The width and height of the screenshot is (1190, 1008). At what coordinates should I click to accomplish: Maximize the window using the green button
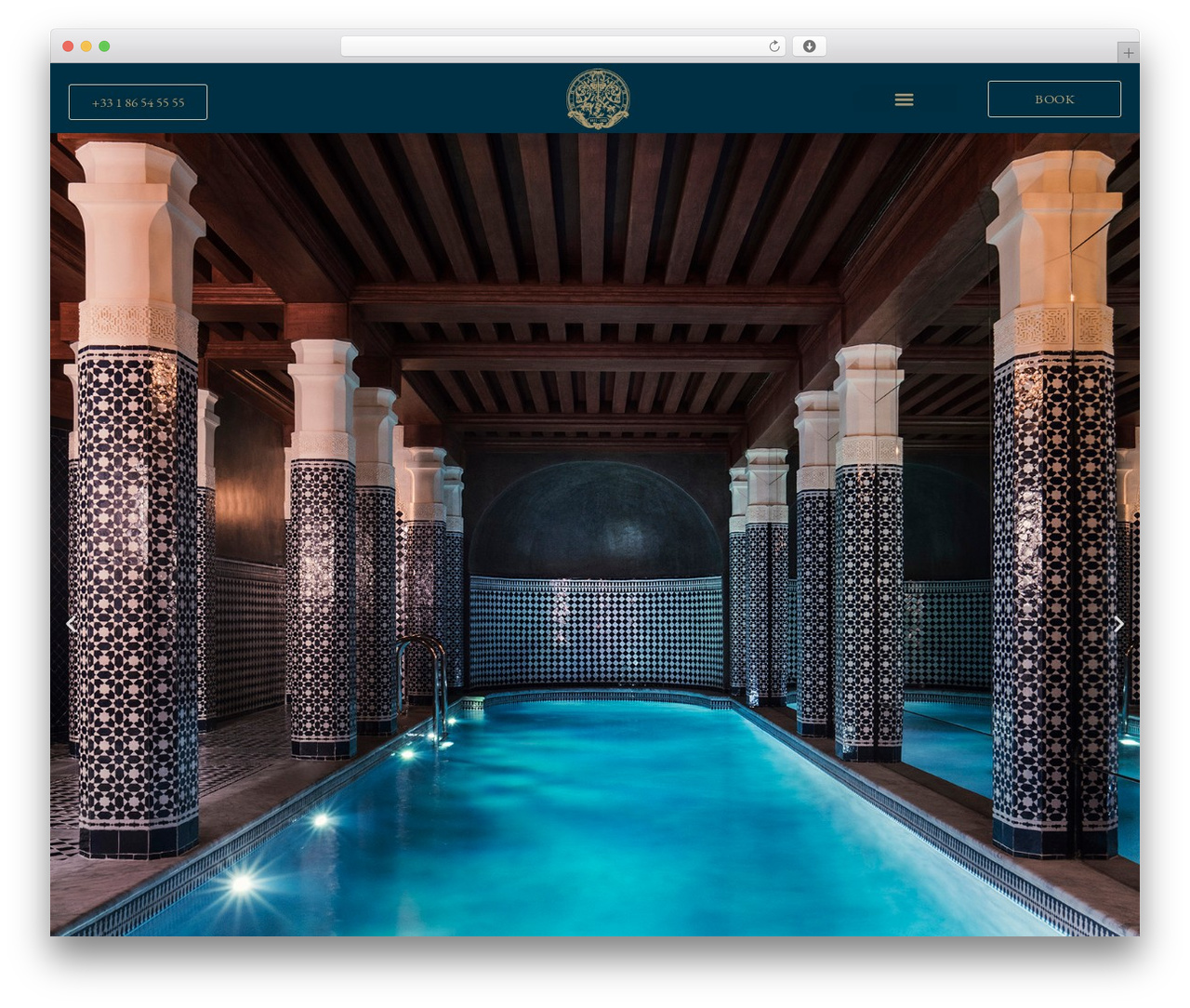(104, 46)
